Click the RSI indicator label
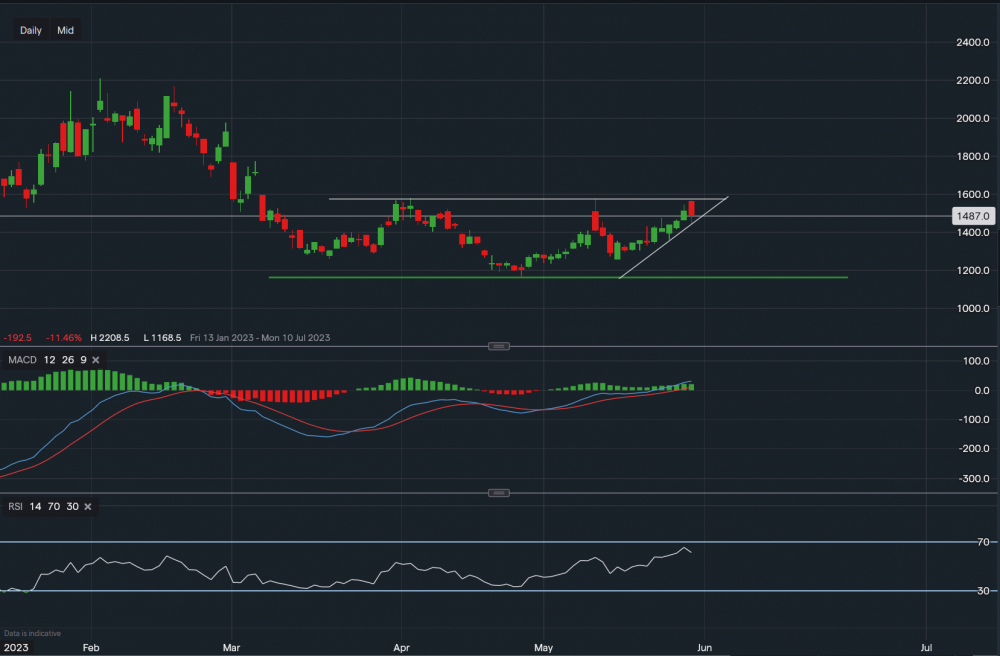Viewport: 1000px width, 656px height. pyautogui.click(x=16, y=507)
